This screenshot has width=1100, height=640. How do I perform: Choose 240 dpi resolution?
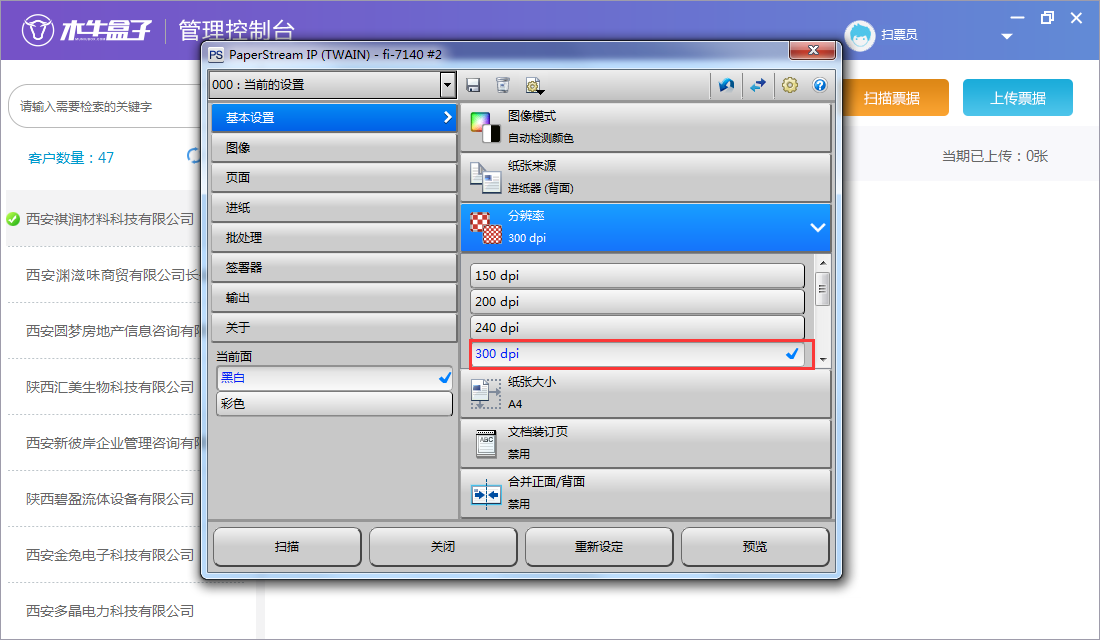click(x=637, y=328)
